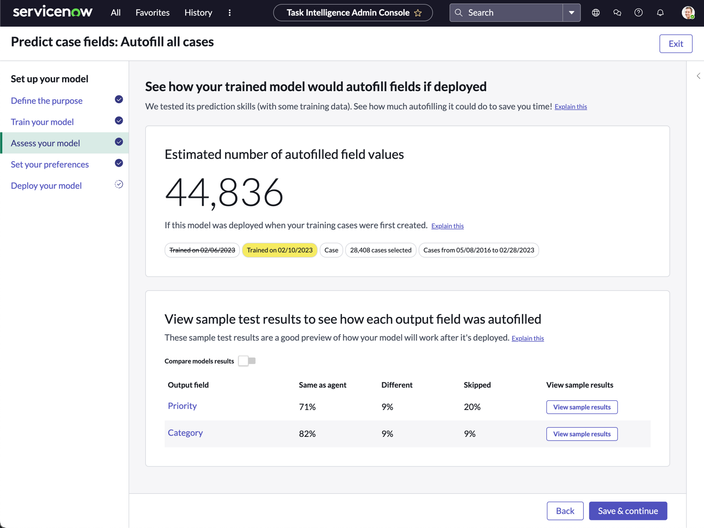Click the globe icon in header
704x528 pixels.
pyautogui.click(x=596, y=13)
